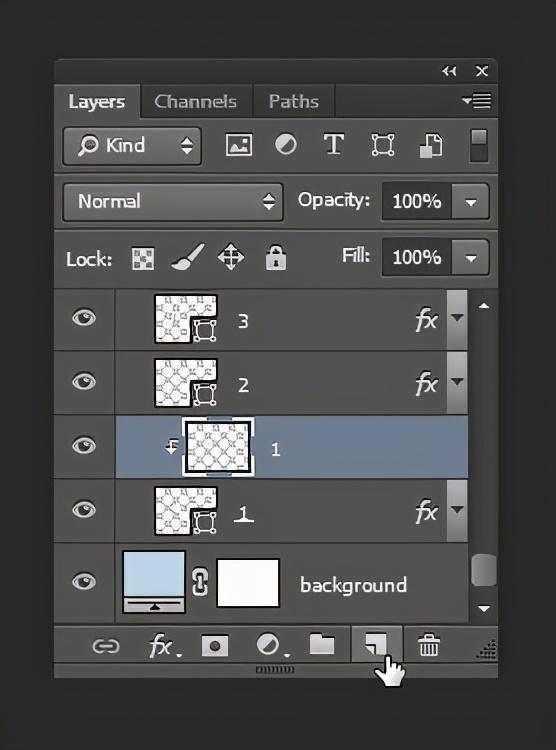Hide layer 2 with eye icon
This screenshot has height=750, width=556.
click(x=84, y=382)
